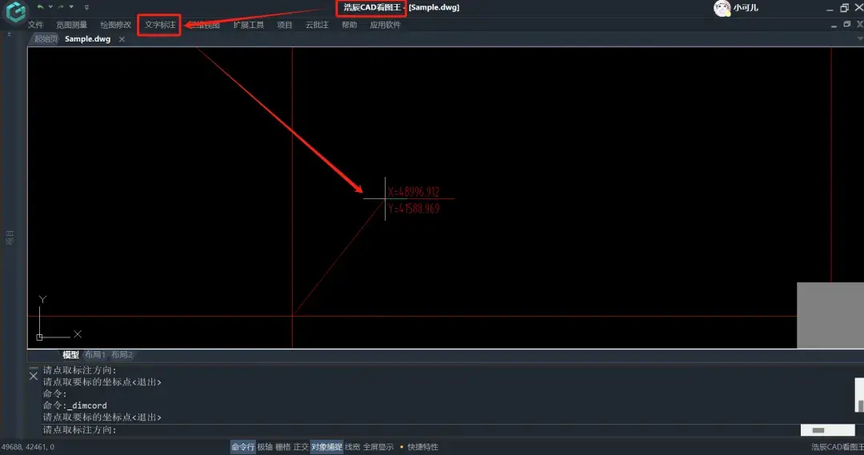Screen dimensions: 864x455
Task: Click the command history line 命令:_dimcord
Action: tap(75, 405)
